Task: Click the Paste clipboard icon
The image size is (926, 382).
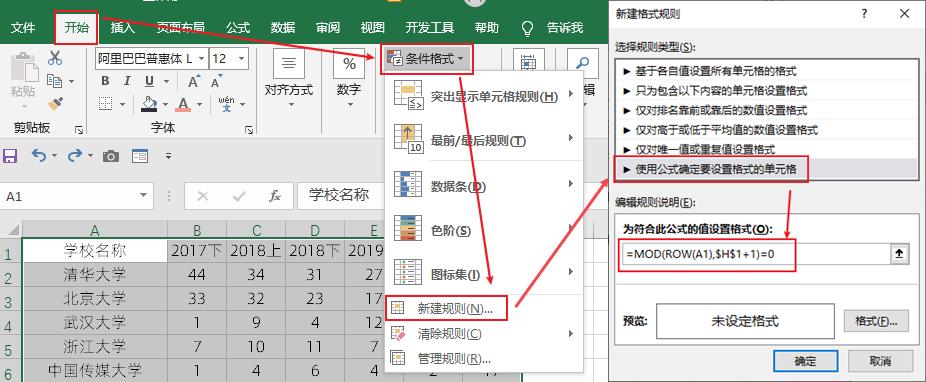Action: click(24, 66)
